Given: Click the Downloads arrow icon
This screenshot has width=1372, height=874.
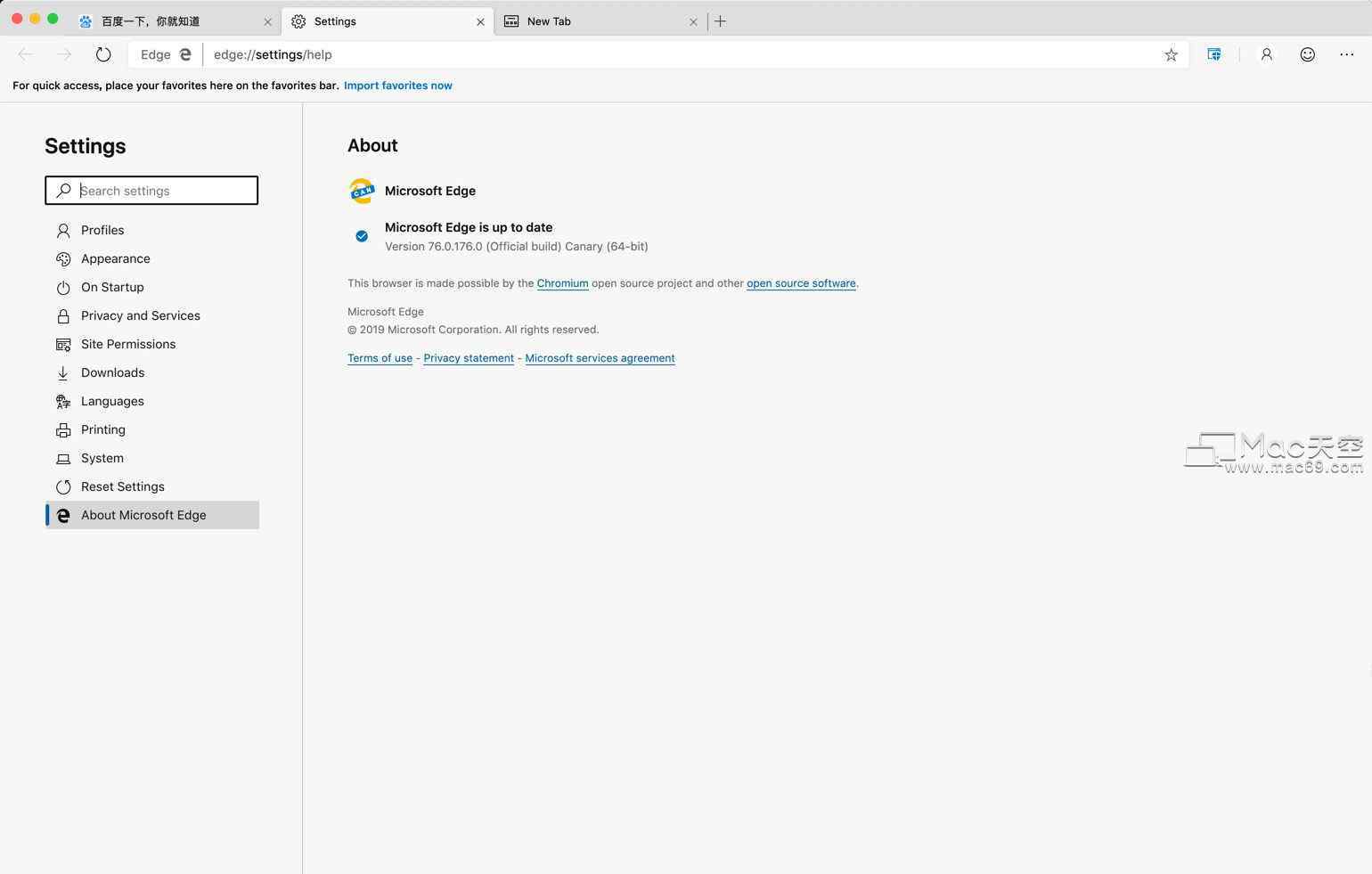Looking at the screenshot, I should coord(63,373).
